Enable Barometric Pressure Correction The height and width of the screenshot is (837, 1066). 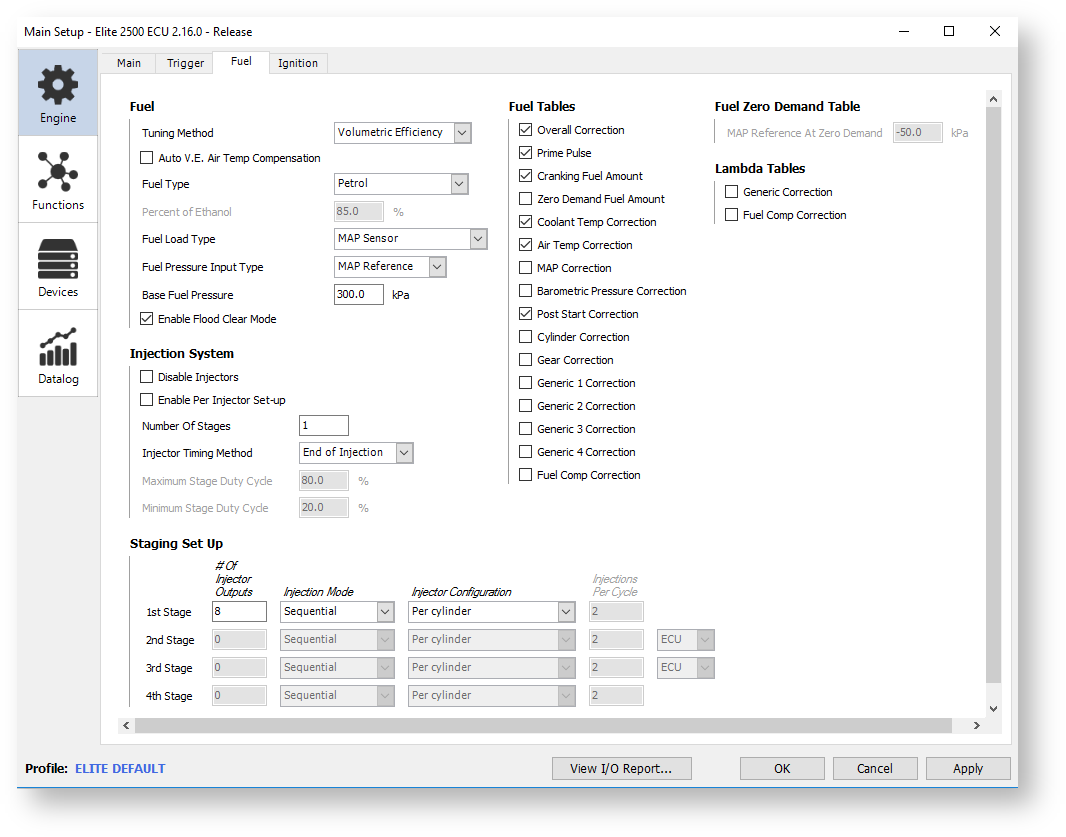pos(526,291)
